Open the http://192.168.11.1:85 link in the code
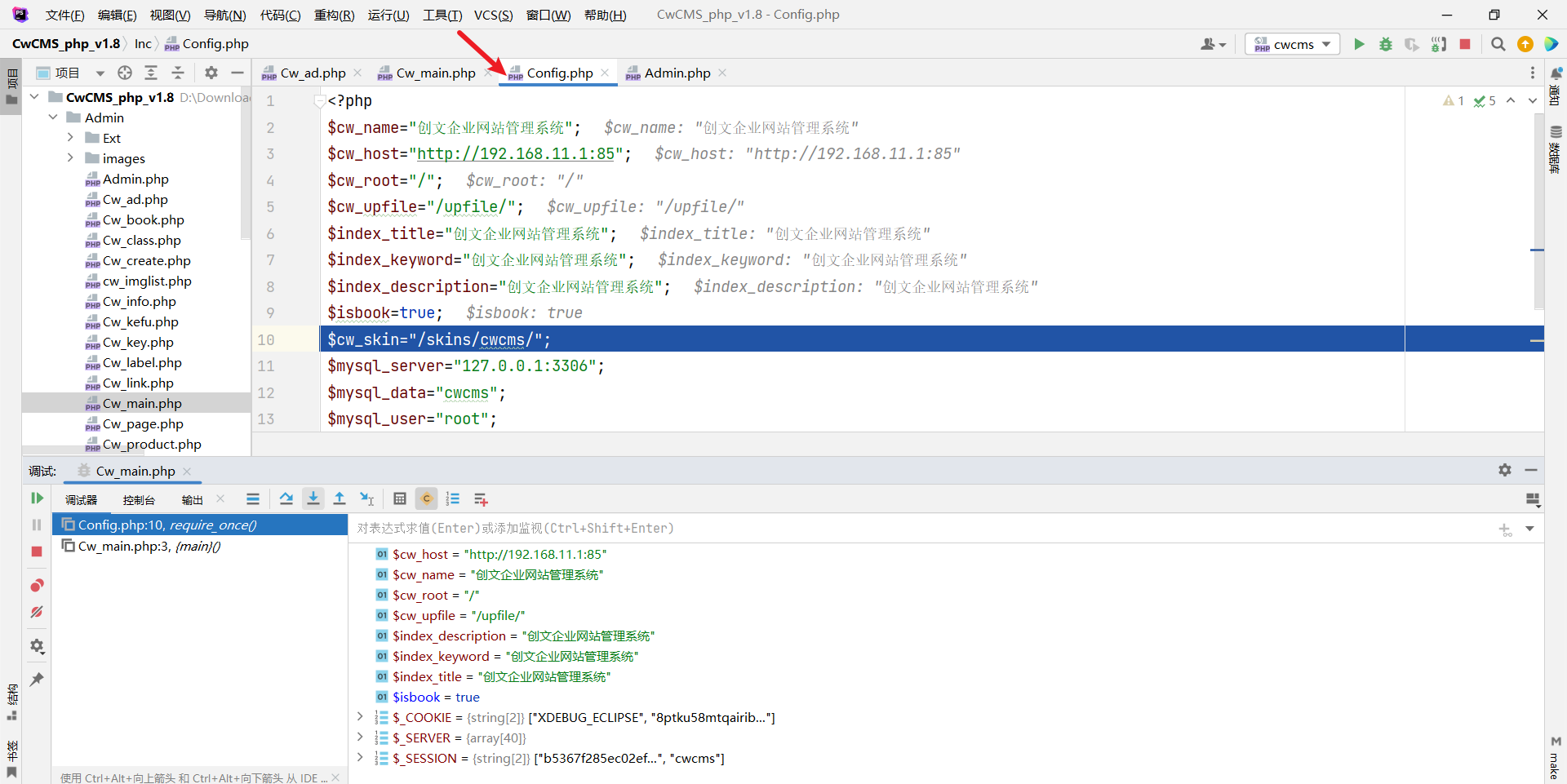Image resolution: width=1567 pixels, height=784 pixels. [516, 154]
